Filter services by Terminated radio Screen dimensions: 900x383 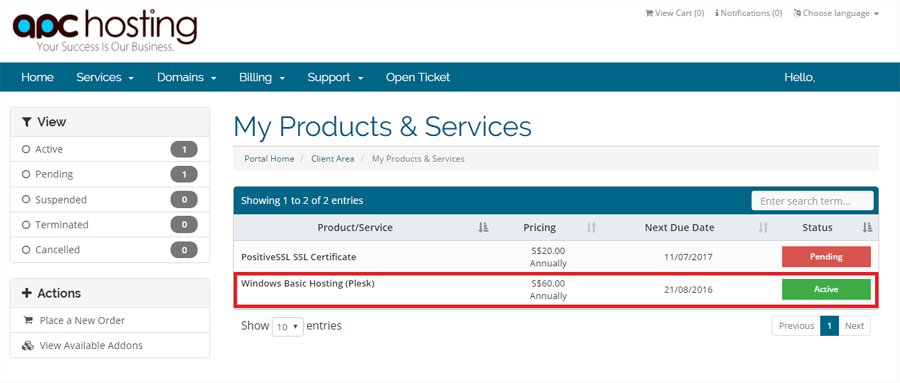pyautogui.click(x=25, y=225)
